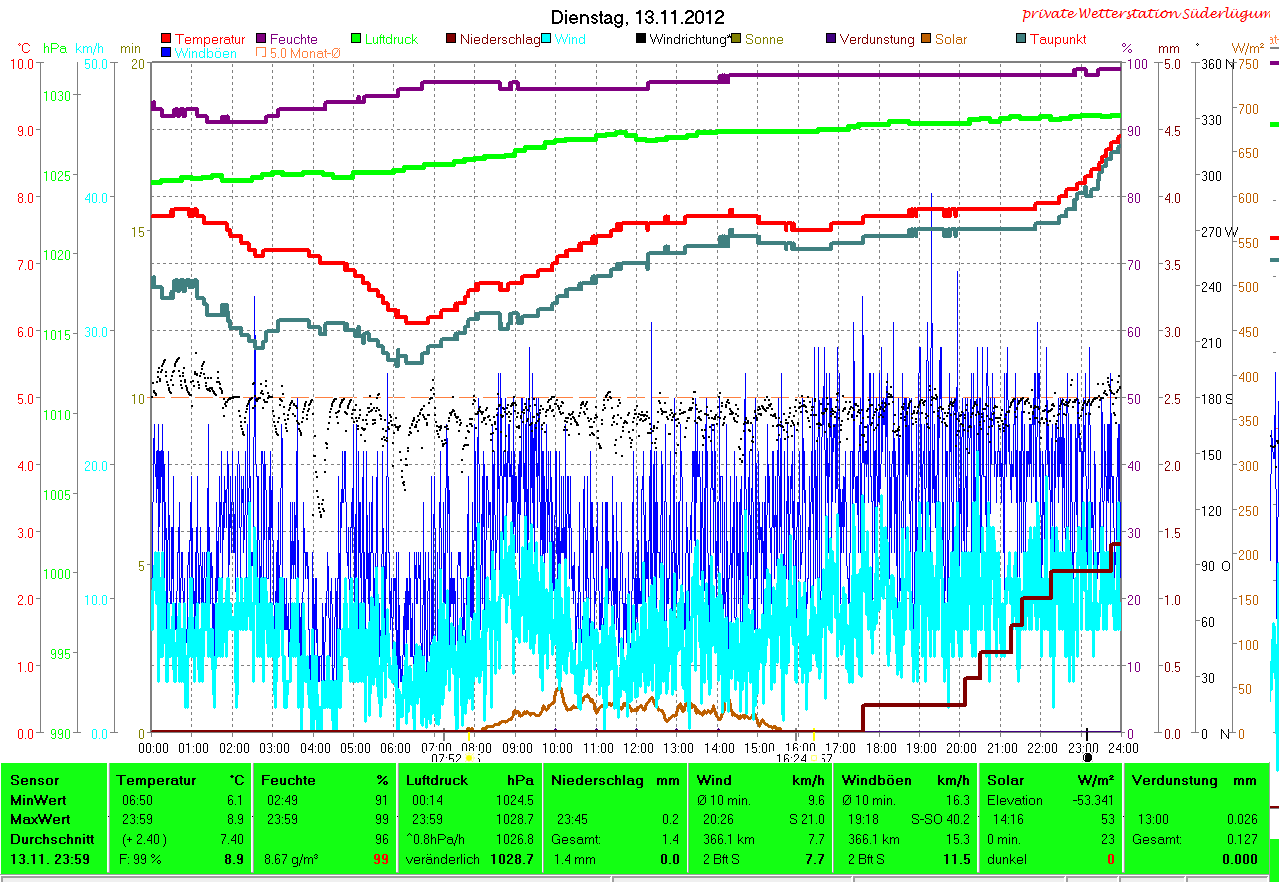Click the dark red Niederschlag legend square
This screenshot has width=1280, height=882.
click(451, 40)
